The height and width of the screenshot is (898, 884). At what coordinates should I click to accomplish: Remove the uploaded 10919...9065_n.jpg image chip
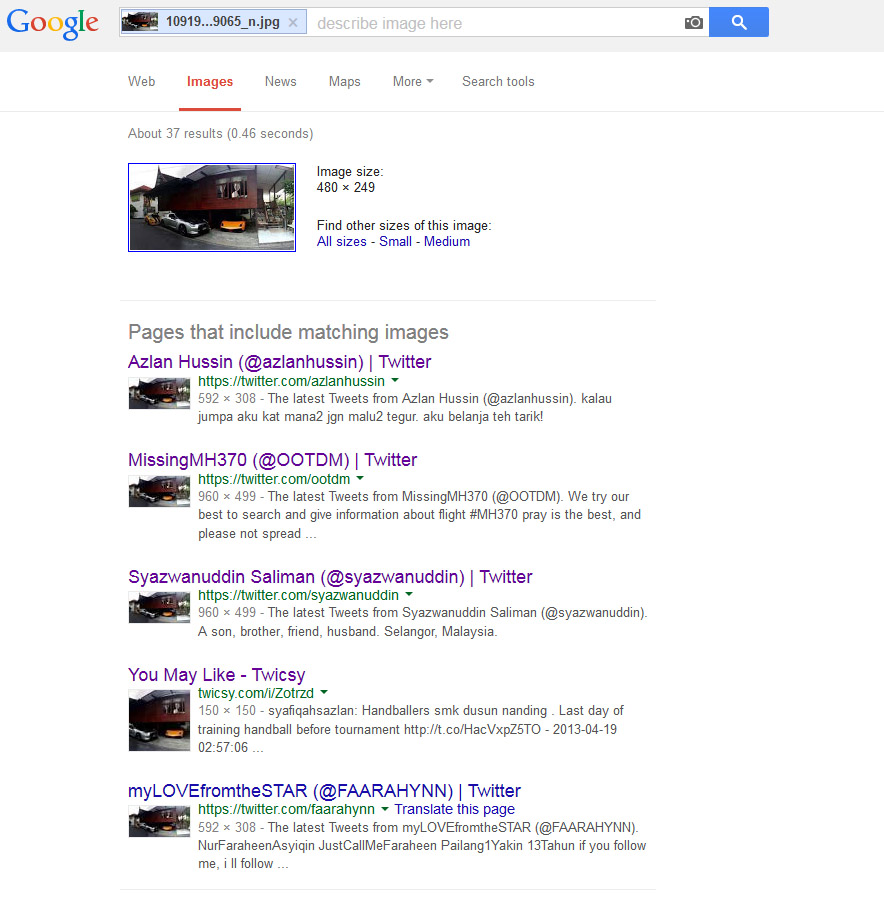tap(293, 22)
